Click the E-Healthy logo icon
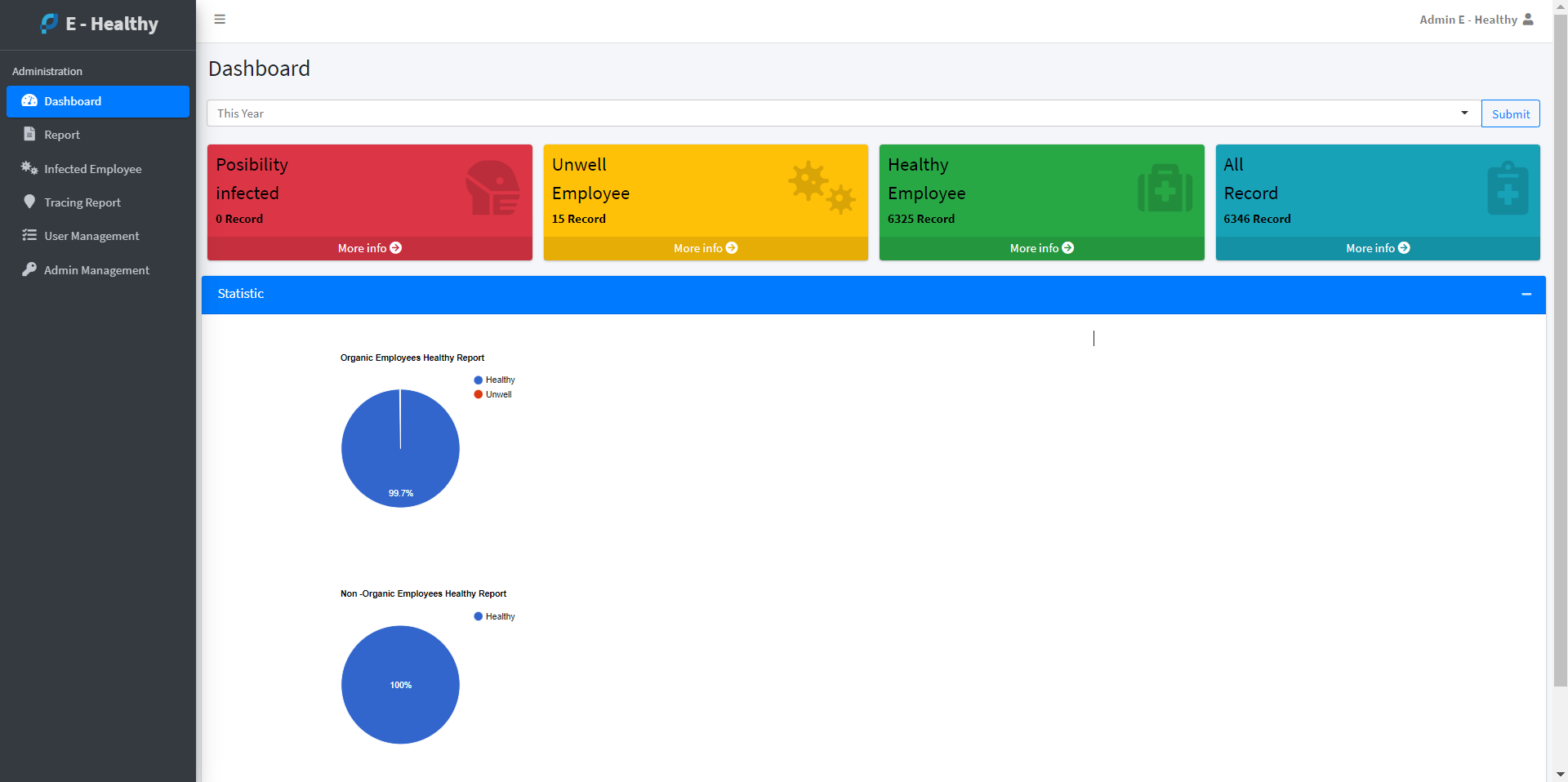 click(x=49, y=24)
